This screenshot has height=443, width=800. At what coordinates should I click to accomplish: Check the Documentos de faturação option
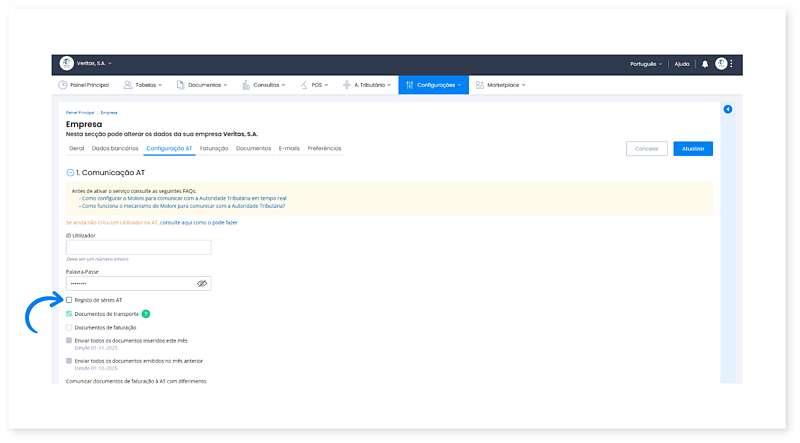pyautogui.click(x=69, y=327)
